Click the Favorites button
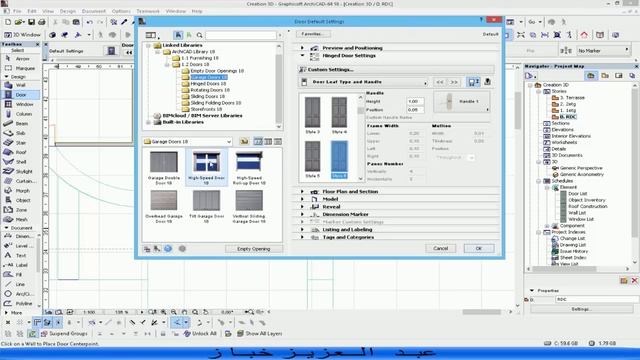 click(x=313, y=34)
